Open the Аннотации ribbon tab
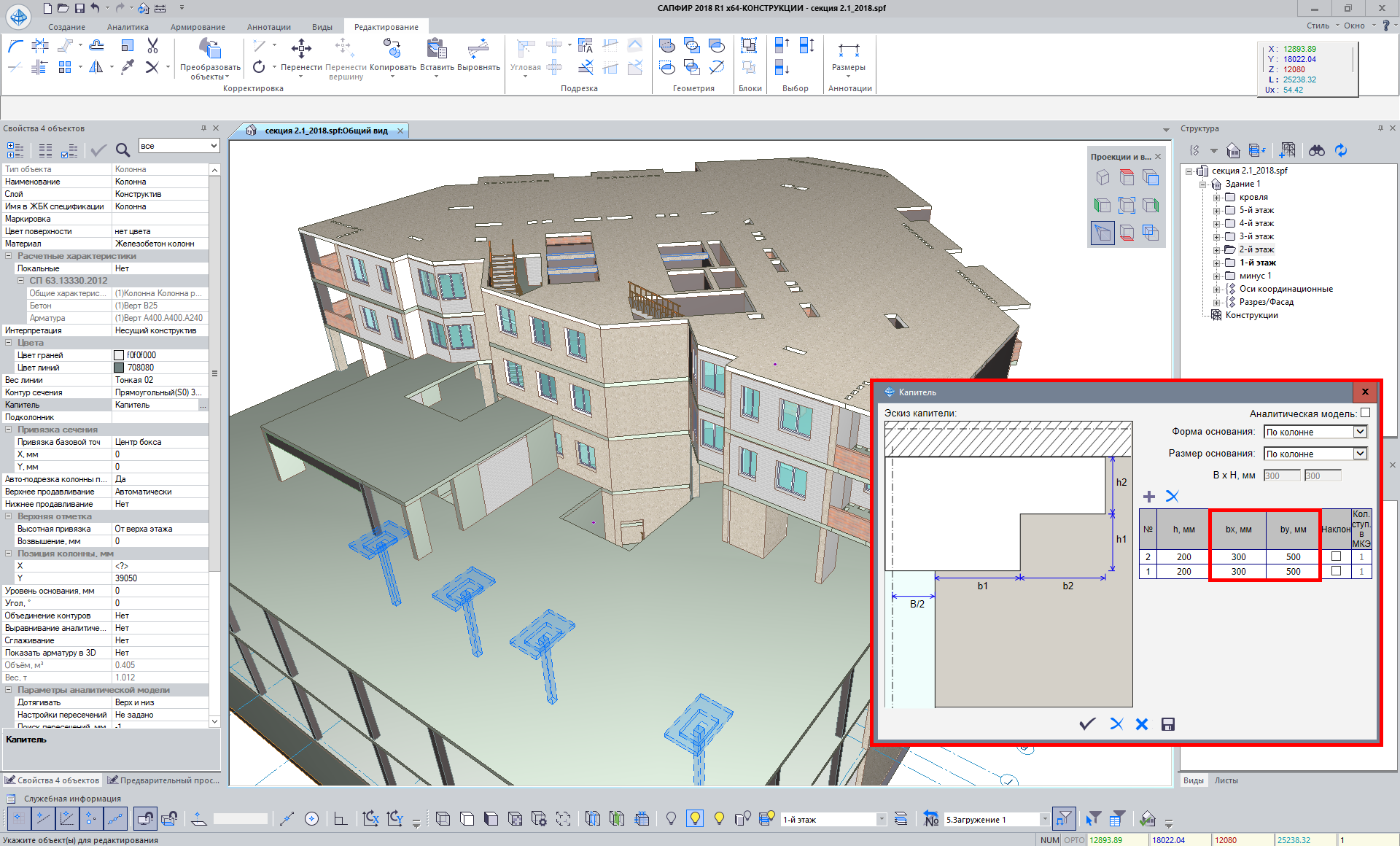 pyautogui.click(x=268, y=27)
